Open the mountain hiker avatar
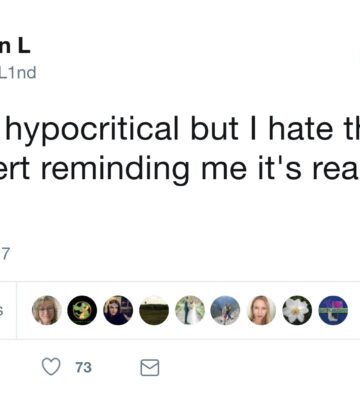The image size is (360, 400). point(226,310)
